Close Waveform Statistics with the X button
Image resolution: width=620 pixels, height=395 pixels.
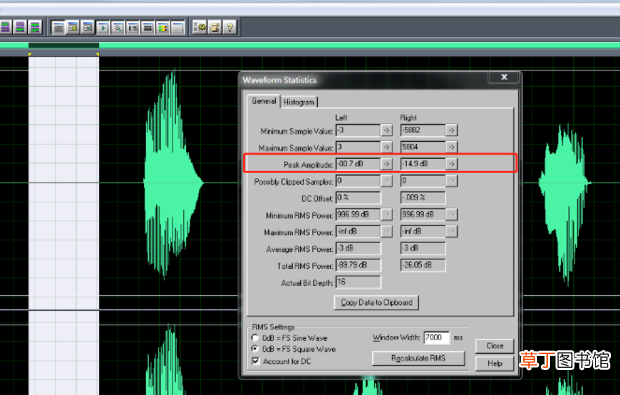click(x=504, y=77)
